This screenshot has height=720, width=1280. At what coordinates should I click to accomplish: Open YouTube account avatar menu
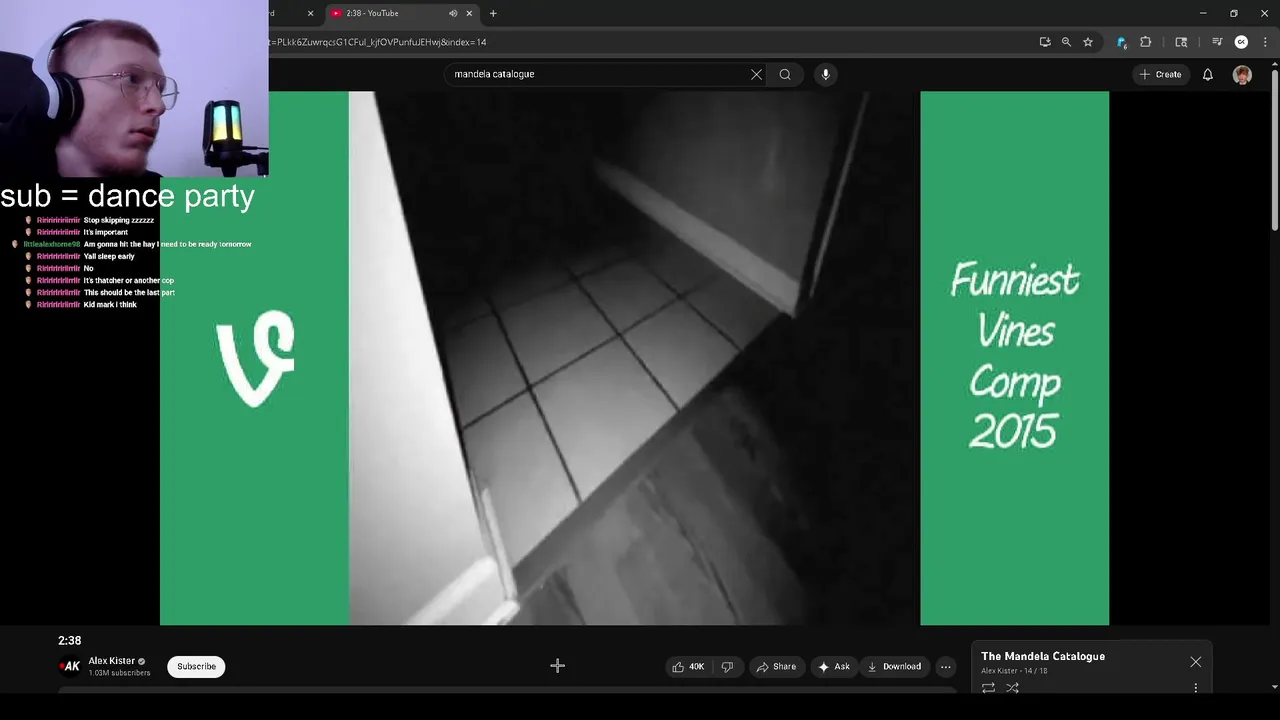(1242, 74)
